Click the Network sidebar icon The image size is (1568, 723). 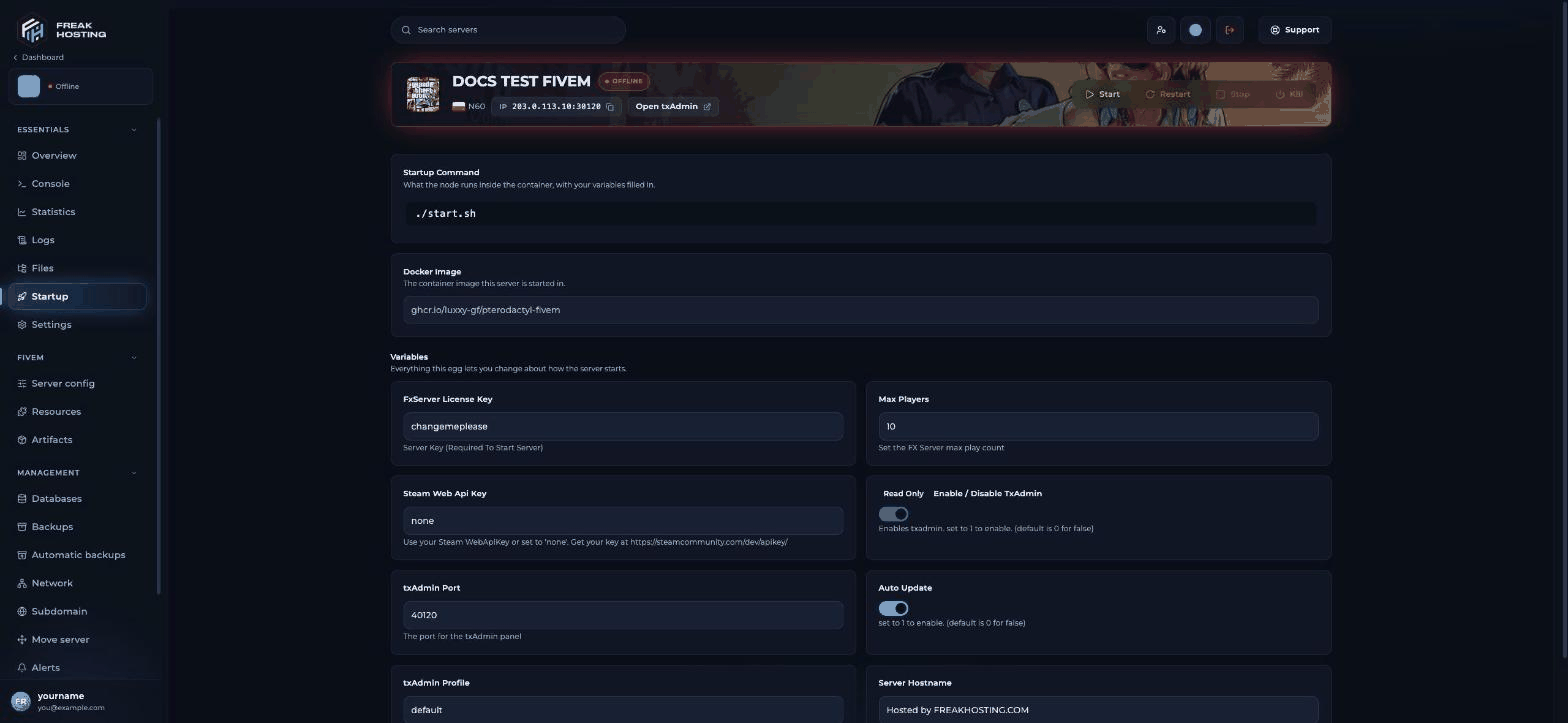[x=22, y=583]
